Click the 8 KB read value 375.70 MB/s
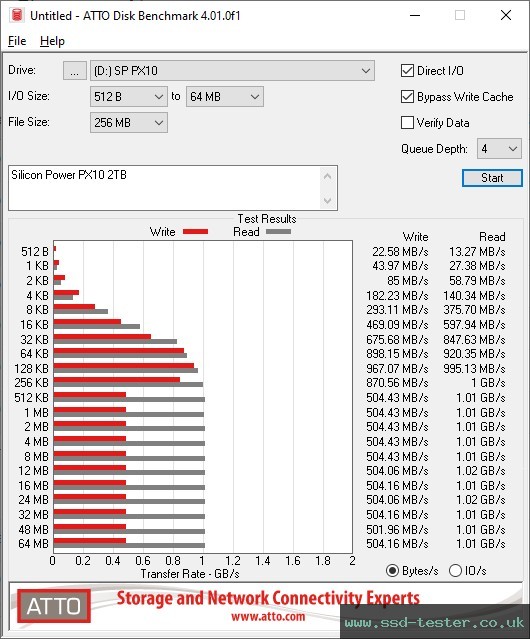 pos(474,310)
